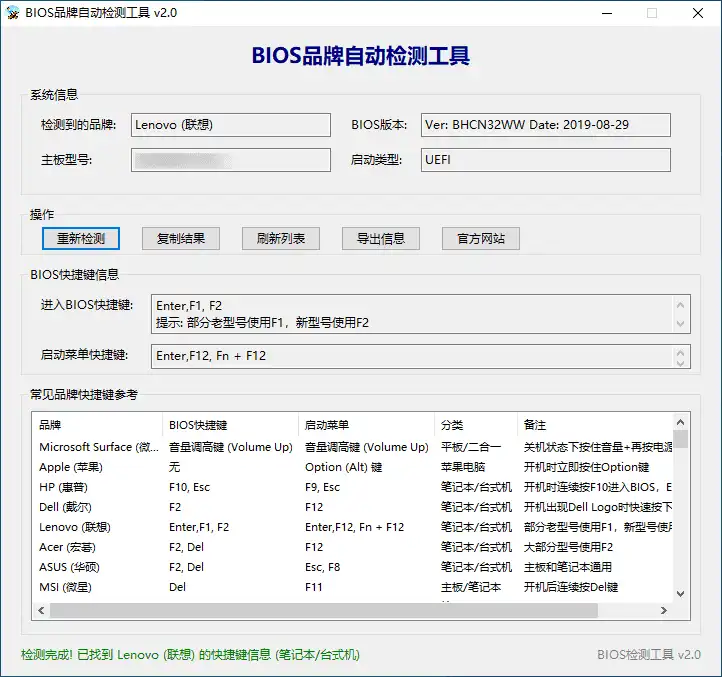Click the 'BIOS检测工具 v2.0' footer label

(x=649, y=654)
